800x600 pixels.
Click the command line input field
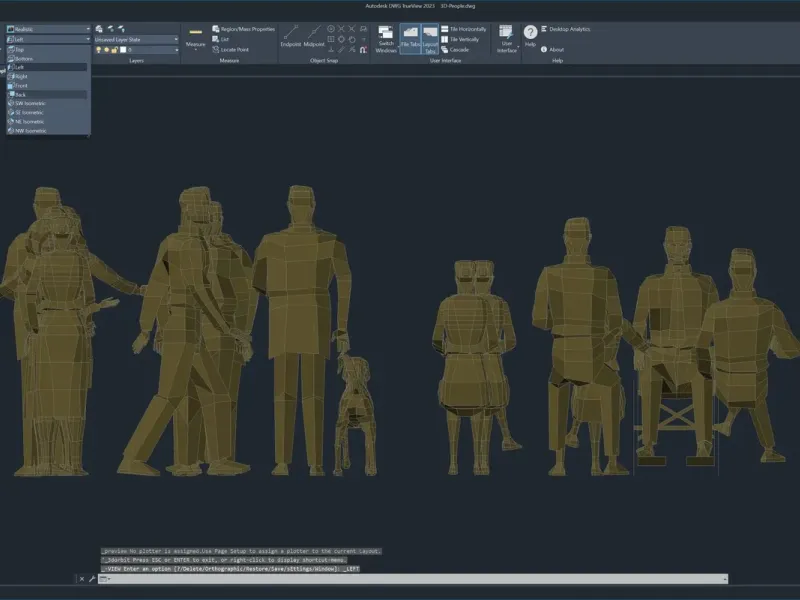tap(400, 578)
